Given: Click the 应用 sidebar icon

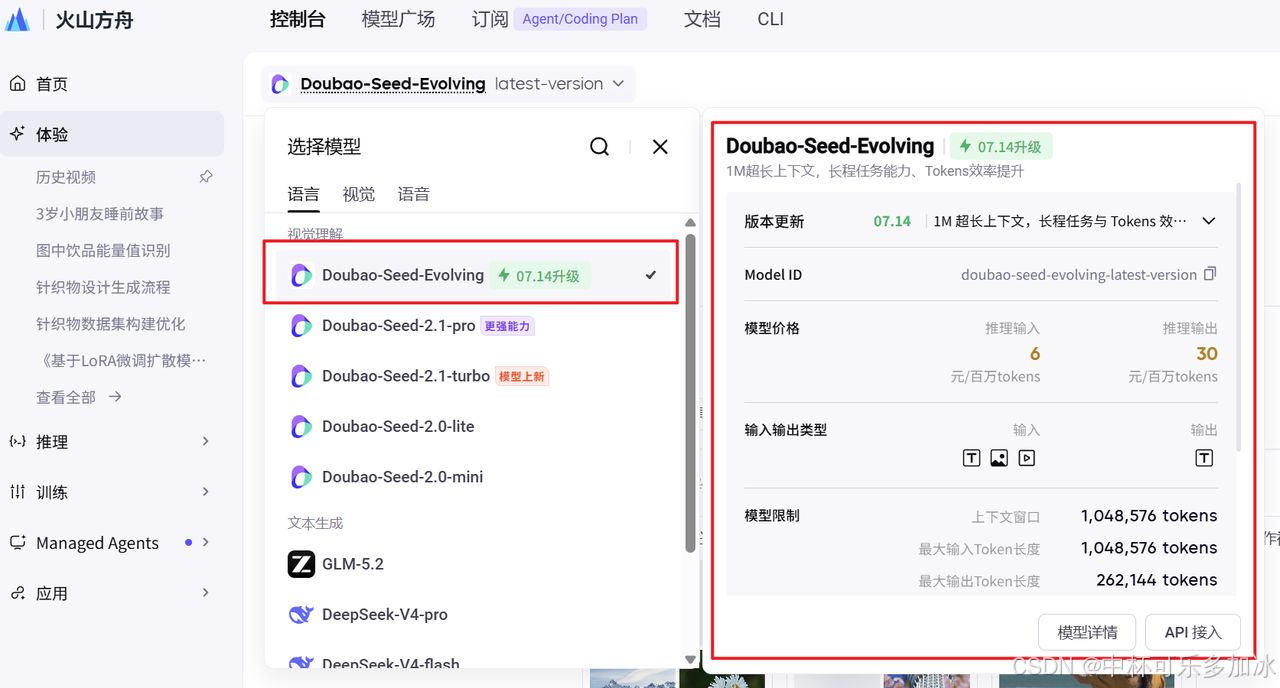Looking at the screenshot, I should point(17,593).
